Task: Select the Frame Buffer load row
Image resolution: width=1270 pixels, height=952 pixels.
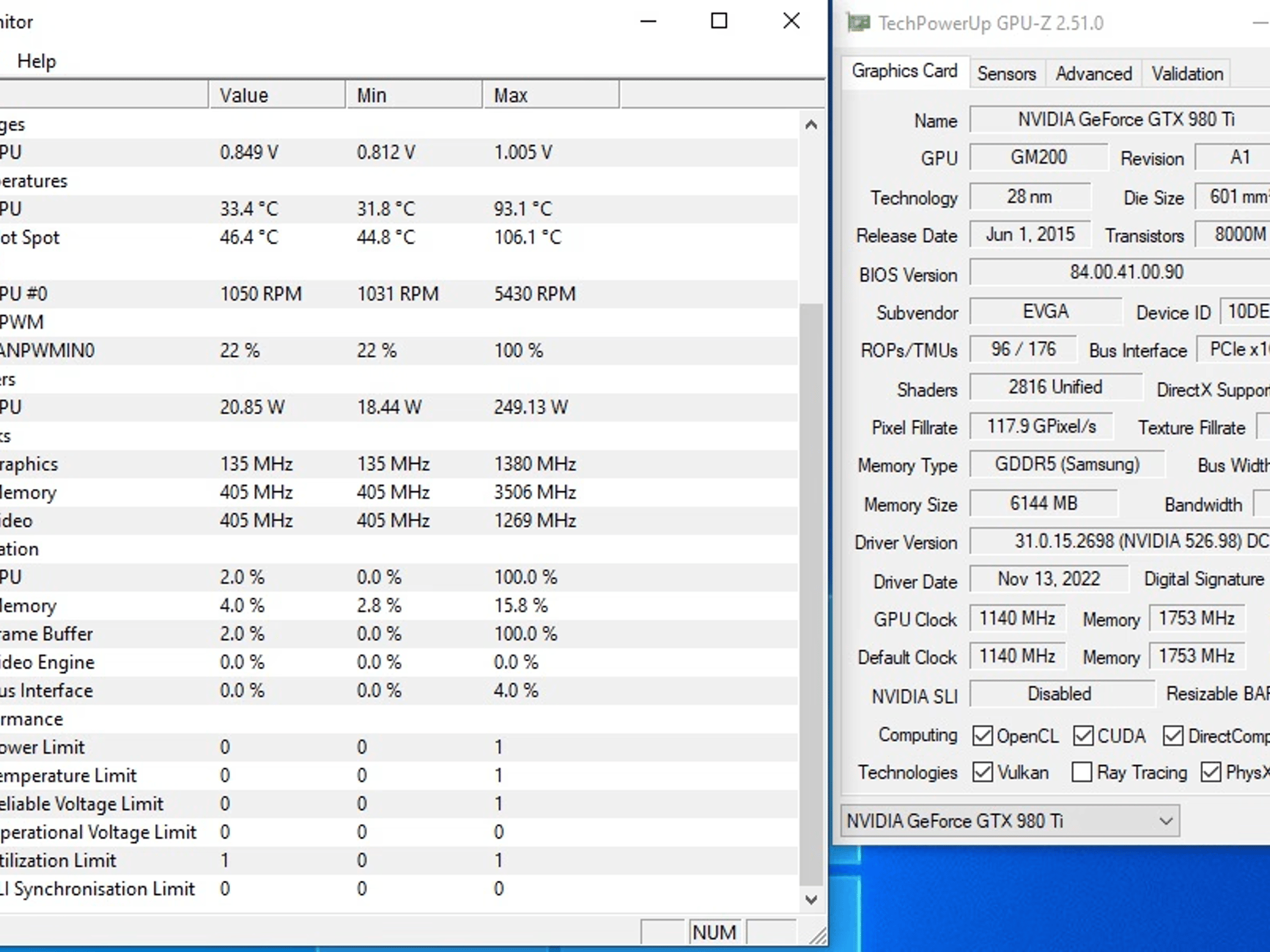Action: pyautogui.click(x=399, y=634)
